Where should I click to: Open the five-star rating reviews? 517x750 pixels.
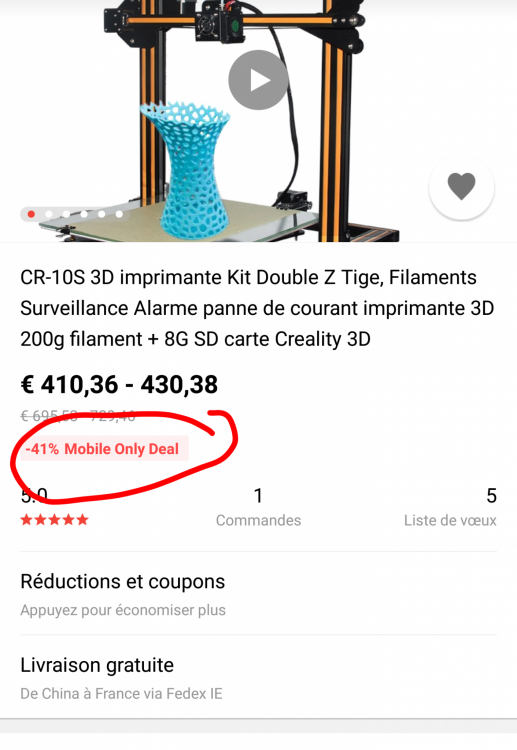tap(55, 519)
